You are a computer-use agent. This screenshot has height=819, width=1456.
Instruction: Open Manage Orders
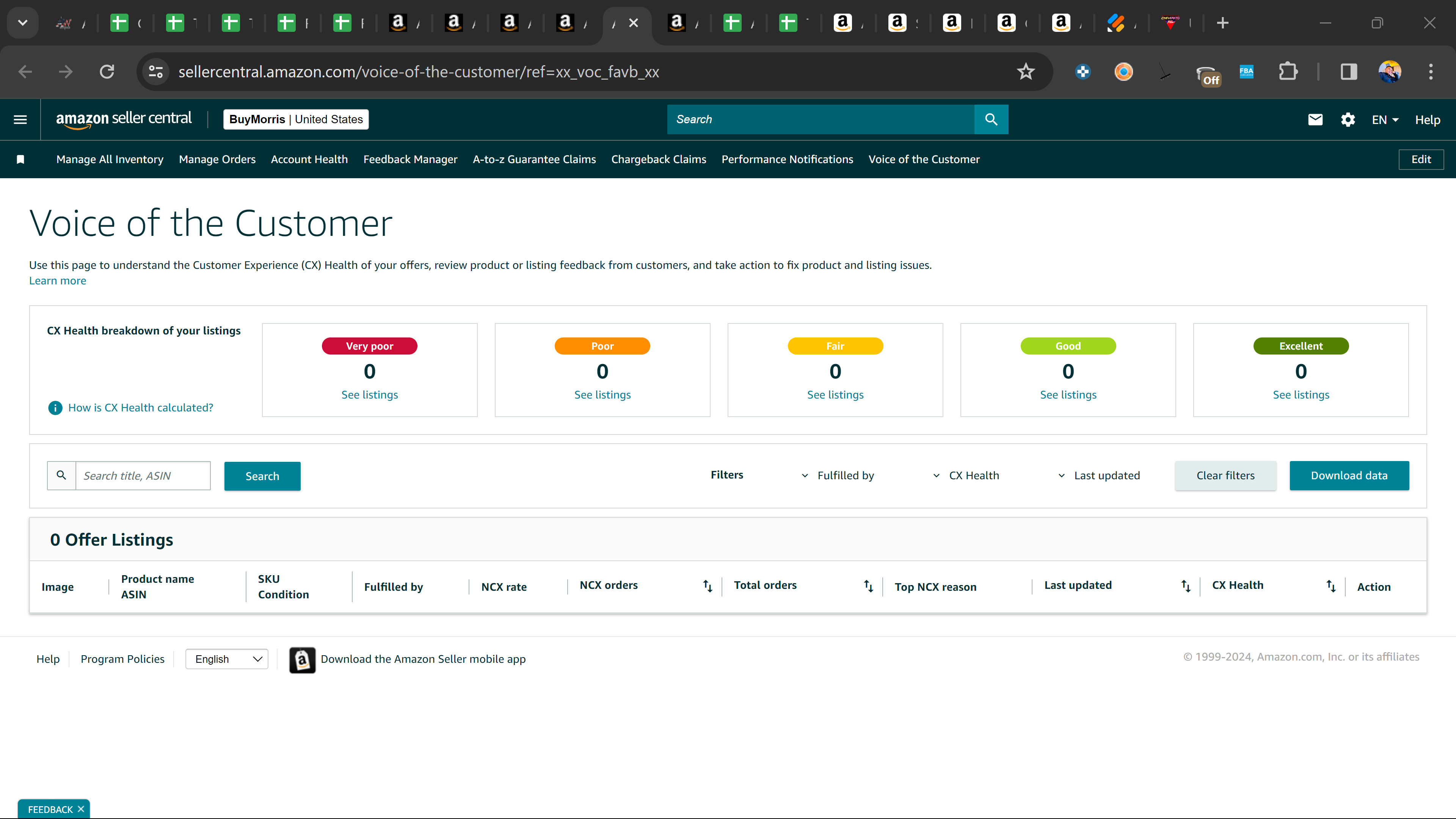coord(217,159)
